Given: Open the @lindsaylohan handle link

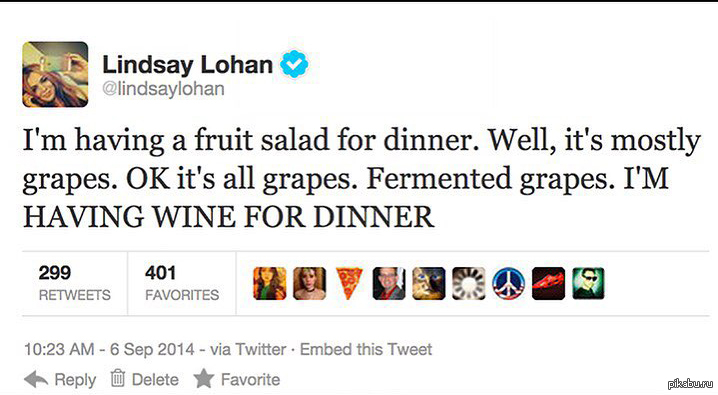Looking at the screenshot, I should click(x=163, y=88).
